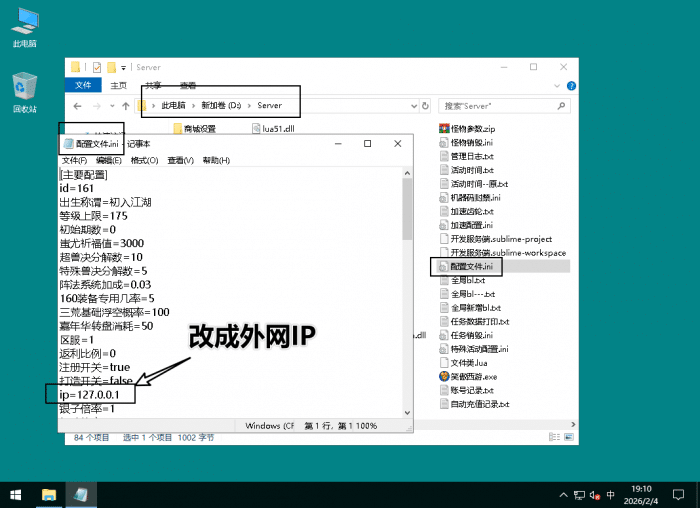
Task: Select the 文件类.lua file
Action: (463, 363)
